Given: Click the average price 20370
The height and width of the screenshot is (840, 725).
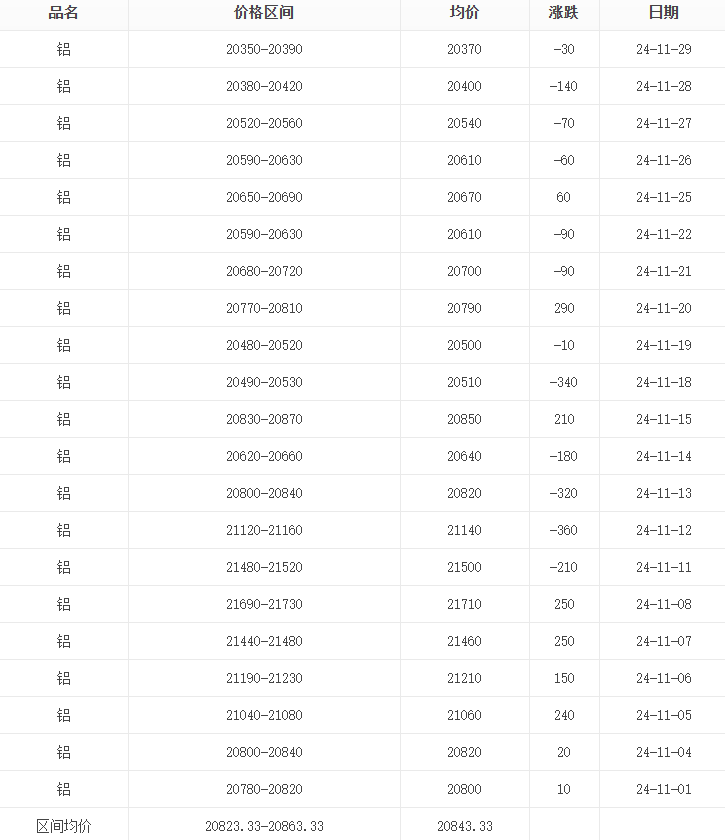Looking at the screenshot, I should pos(464,49).
